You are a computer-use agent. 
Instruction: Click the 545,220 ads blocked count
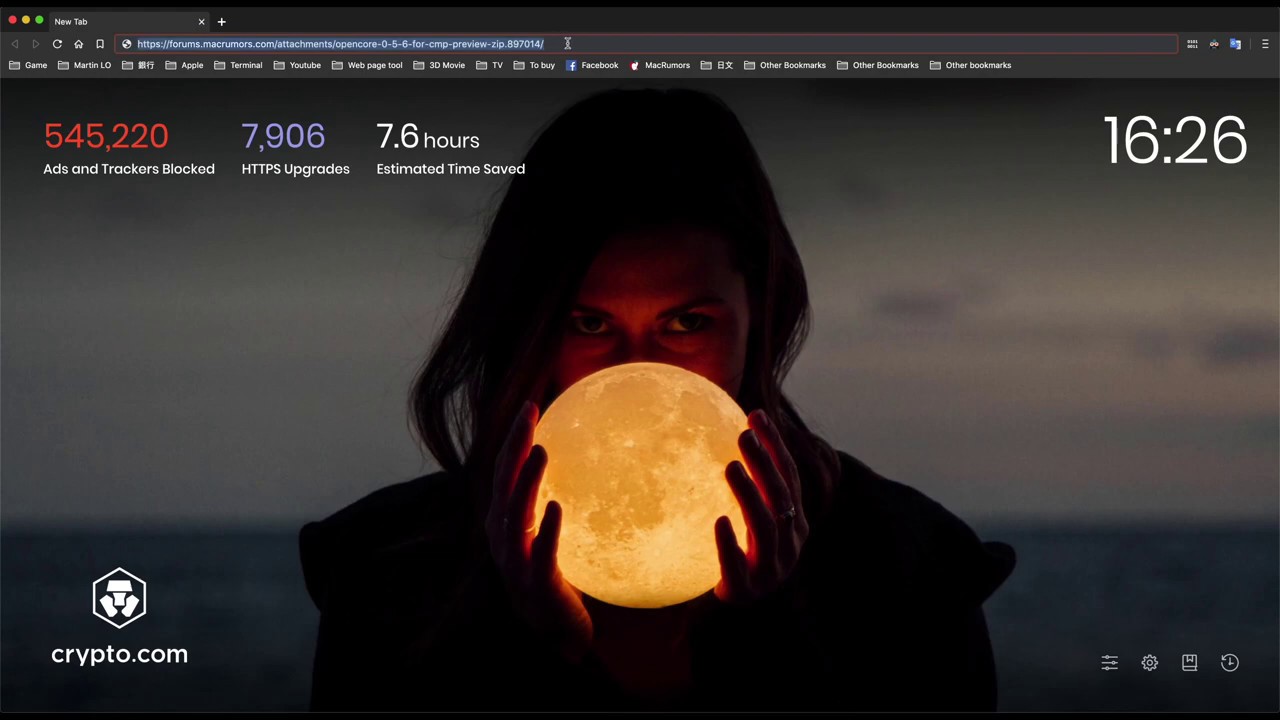point(106,136)
